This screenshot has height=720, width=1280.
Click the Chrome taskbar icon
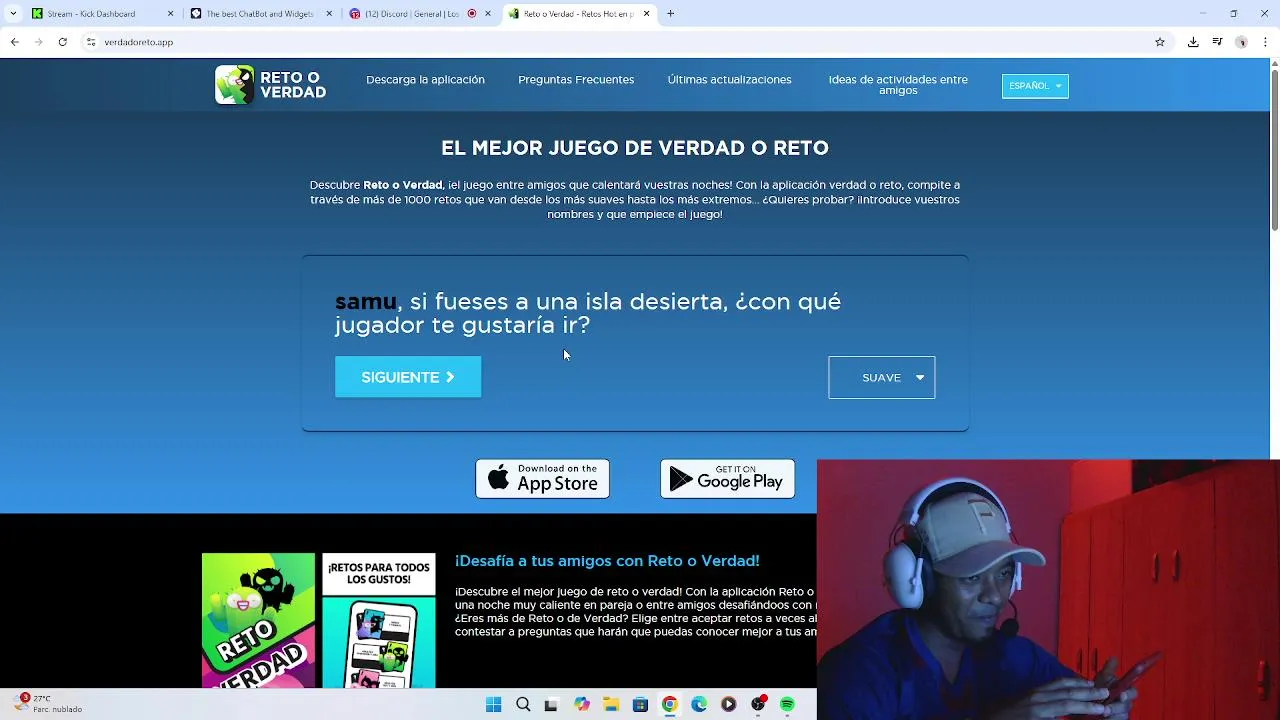[x=670, y=705]
